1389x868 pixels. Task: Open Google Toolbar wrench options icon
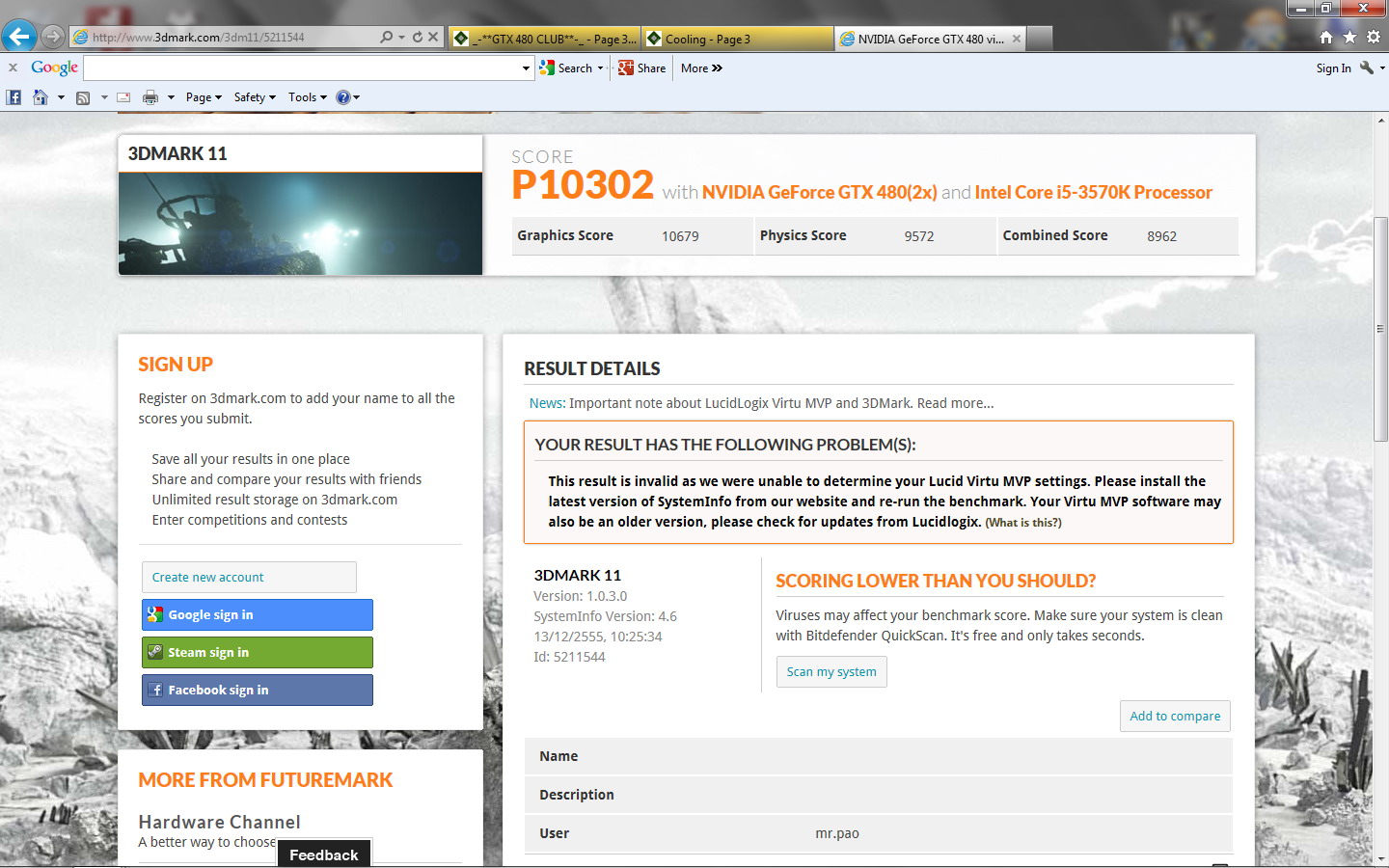(x=1366, y=68)
